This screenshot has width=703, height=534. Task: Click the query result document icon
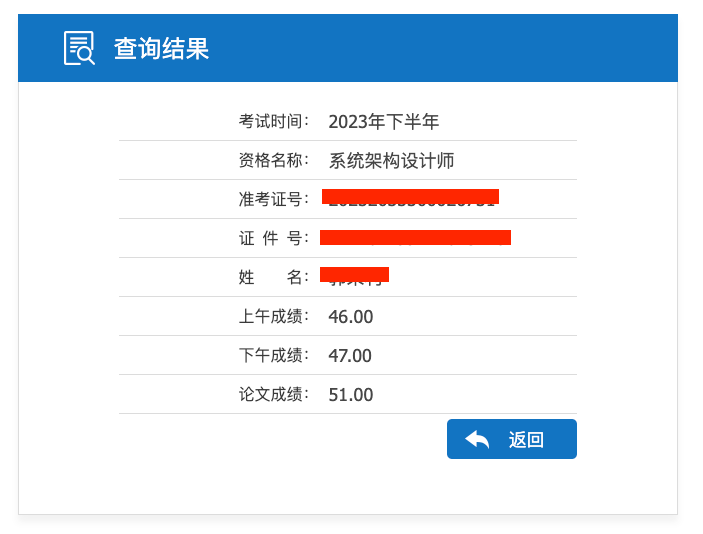(79, 48)
